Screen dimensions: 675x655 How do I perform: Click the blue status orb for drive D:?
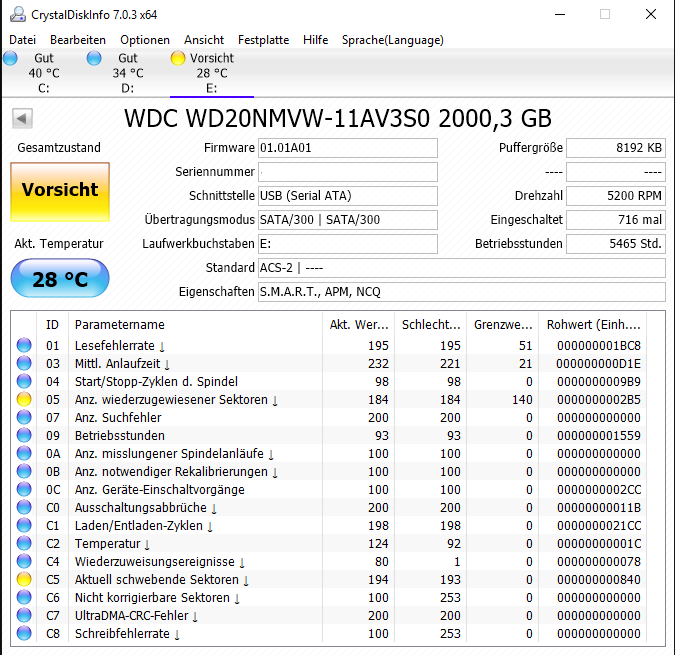pyautogui.click(x=94, y=58)
